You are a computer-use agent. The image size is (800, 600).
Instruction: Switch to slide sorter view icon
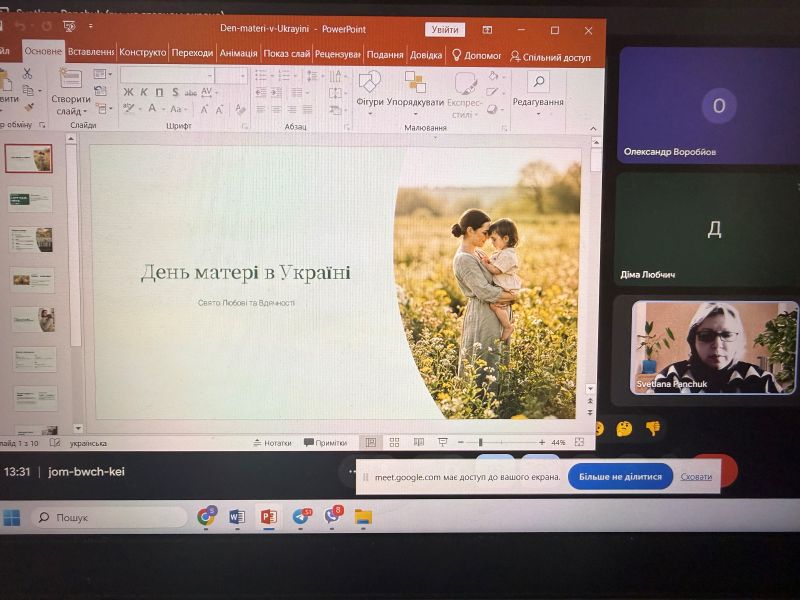coord(394,442)
